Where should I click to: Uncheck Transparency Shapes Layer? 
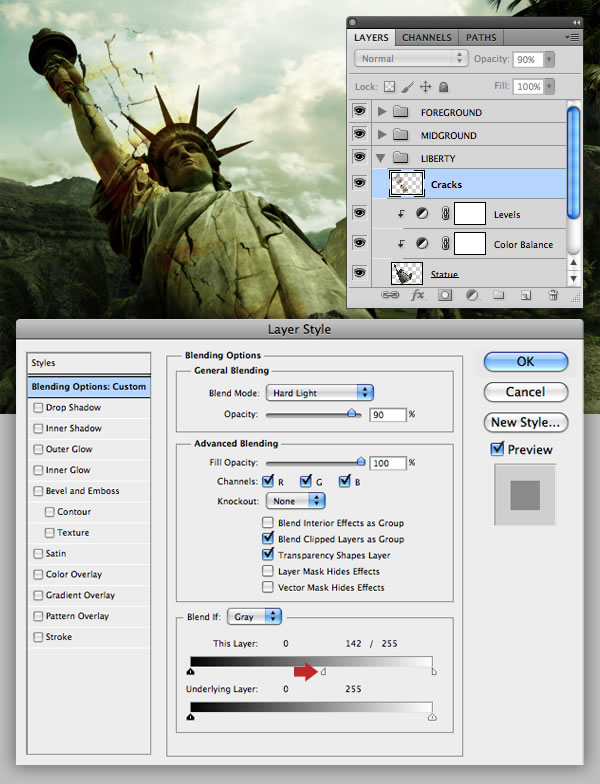pyautogui.click(x=268, y=554)
